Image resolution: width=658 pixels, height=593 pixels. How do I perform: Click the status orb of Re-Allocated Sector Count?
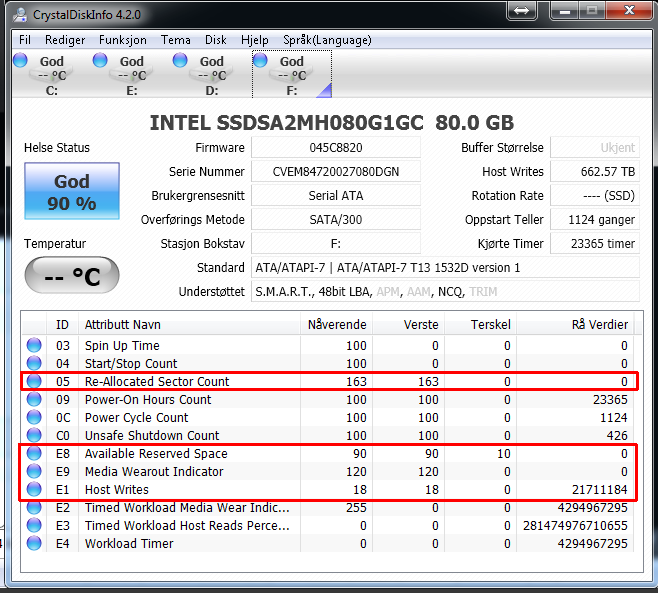click(34, 381)
